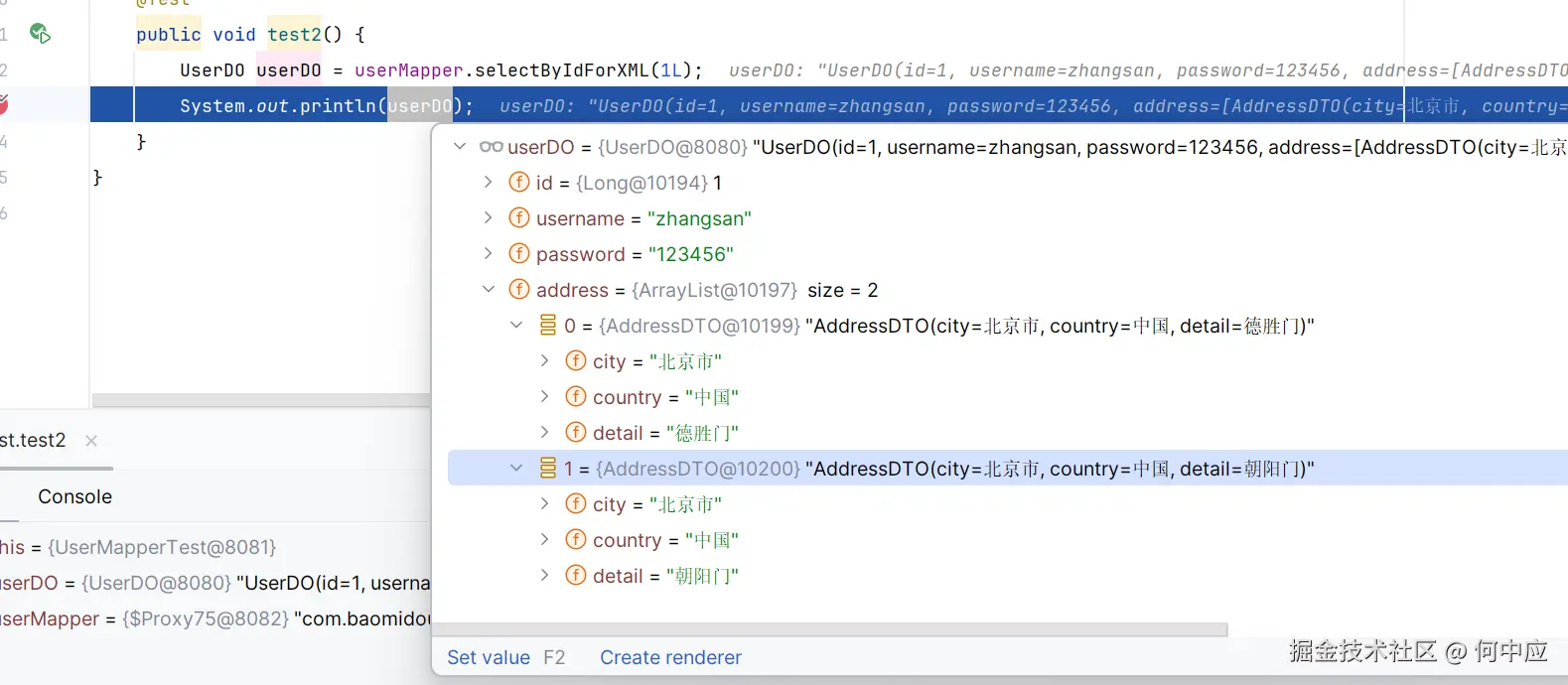Click the userMapper identifier in the editor
Viewport: 1568px width, 685px height.
click(409, 70)
